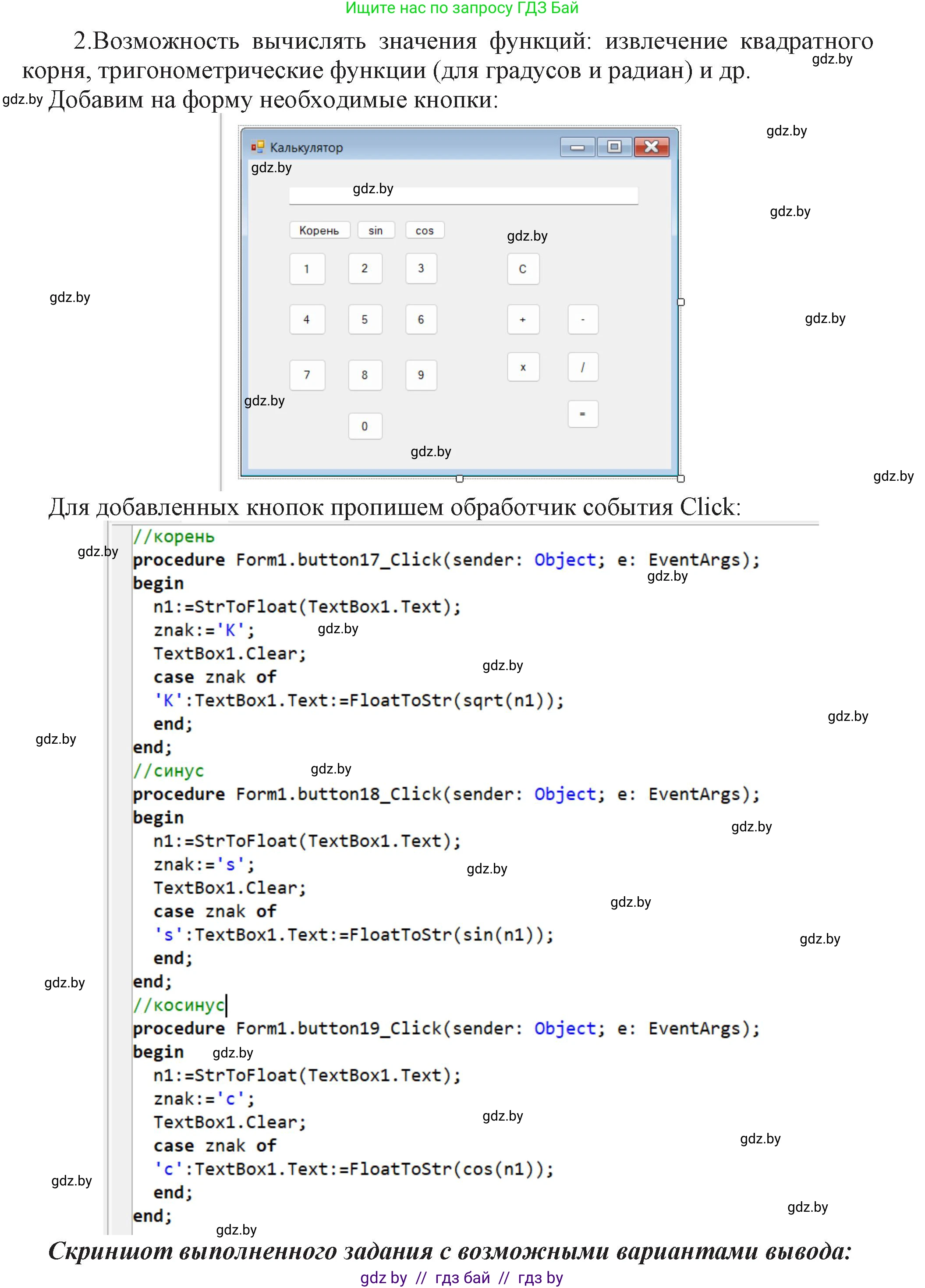The height and width of the screenshot is (1288, 925).
Task: Click the C clear button
Action: [522, 269]
